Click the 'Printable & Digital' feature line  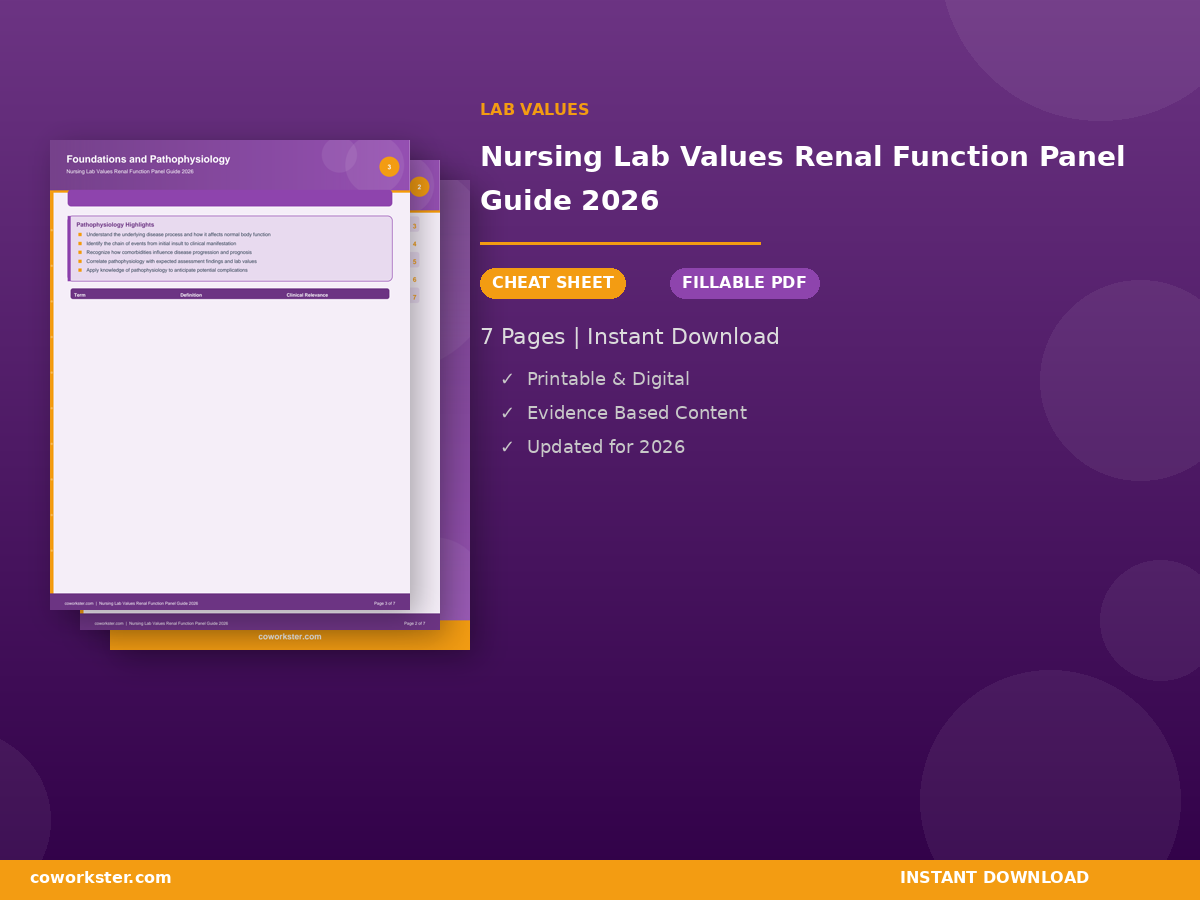(608, 379)
